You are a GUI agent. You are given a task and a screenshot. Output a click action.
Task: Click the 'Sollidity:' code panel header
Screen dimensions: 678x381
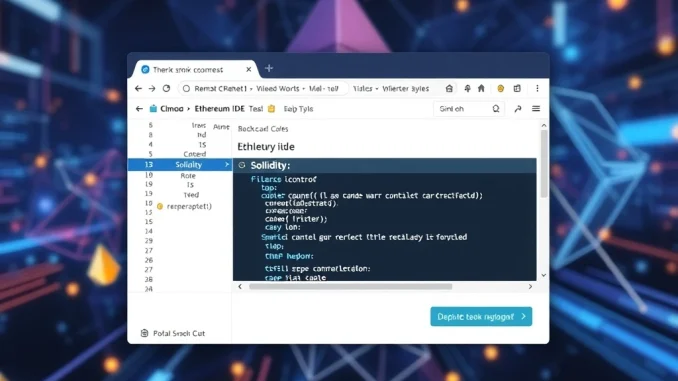(x=385, y=165)
